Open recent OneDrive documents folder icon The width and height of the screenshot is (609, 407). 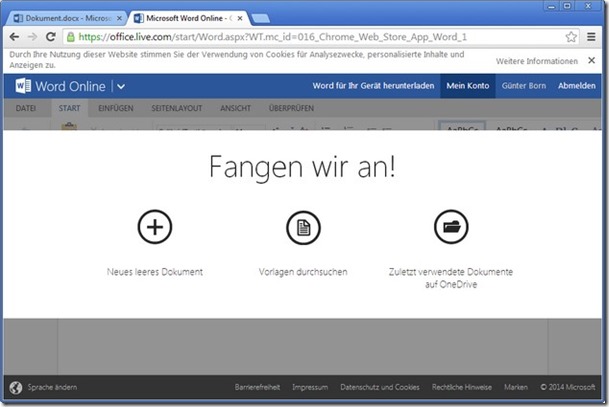click(451, 227)
